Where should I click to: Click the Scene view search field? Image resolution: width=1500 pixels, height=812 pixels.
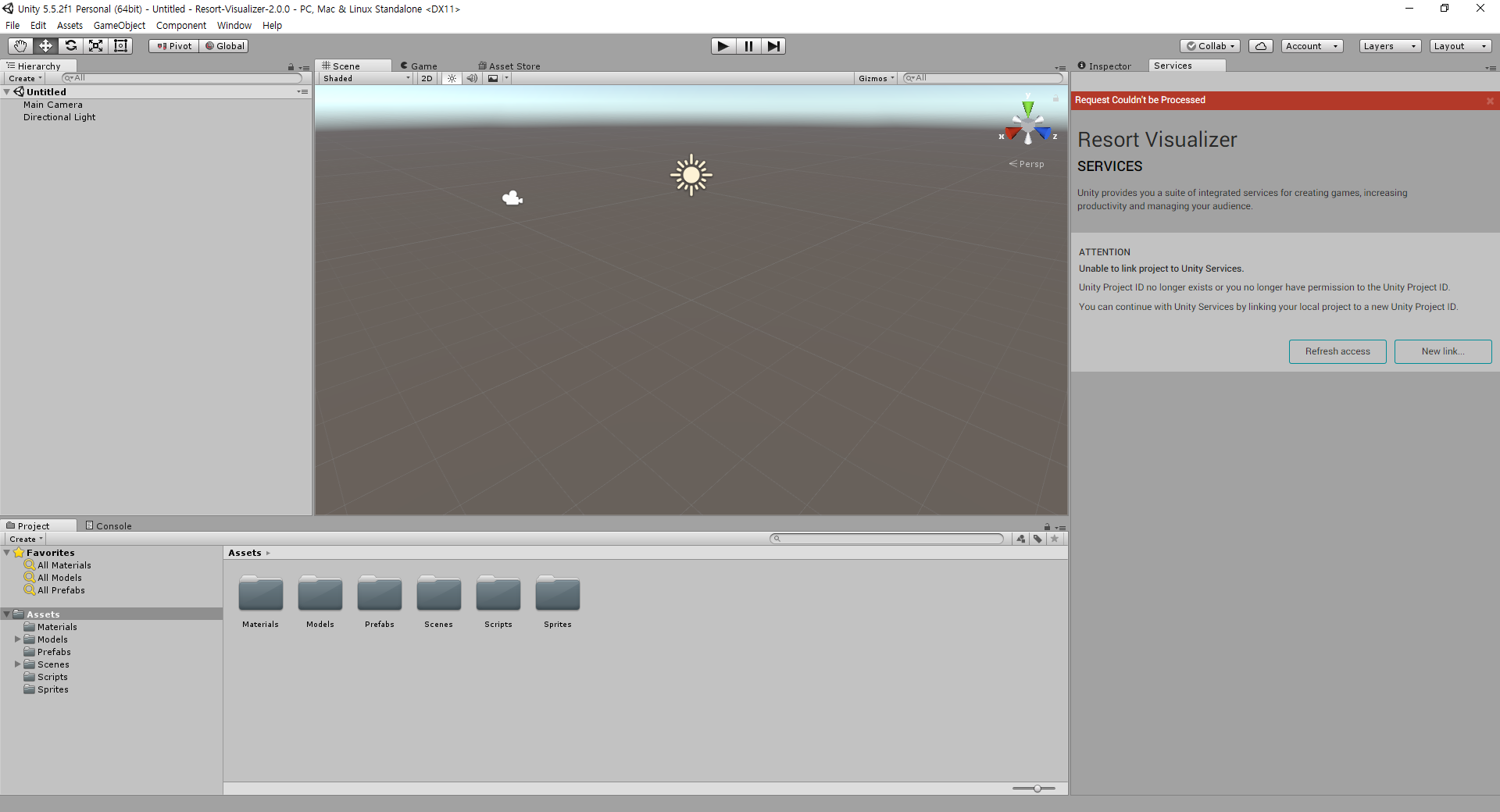983,78
